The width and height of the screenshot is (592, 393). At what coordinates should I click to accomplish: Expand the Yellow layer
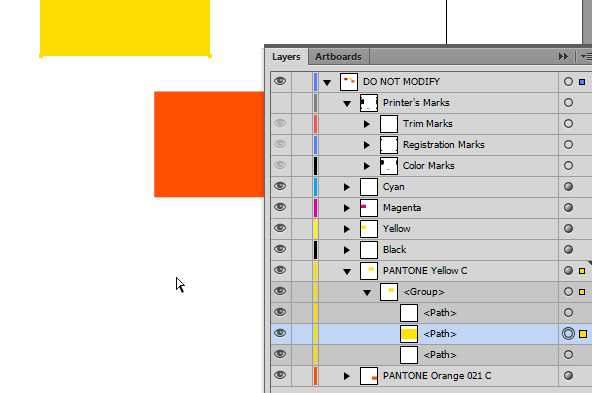click(347, 229)
